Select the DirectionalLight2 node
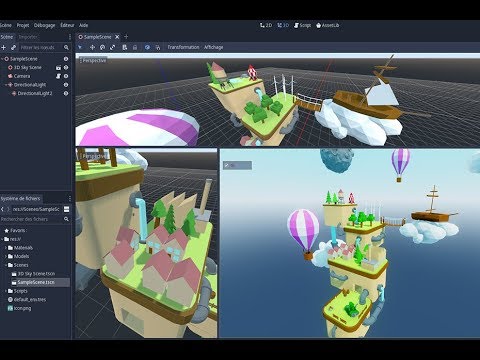 (35, 94)
